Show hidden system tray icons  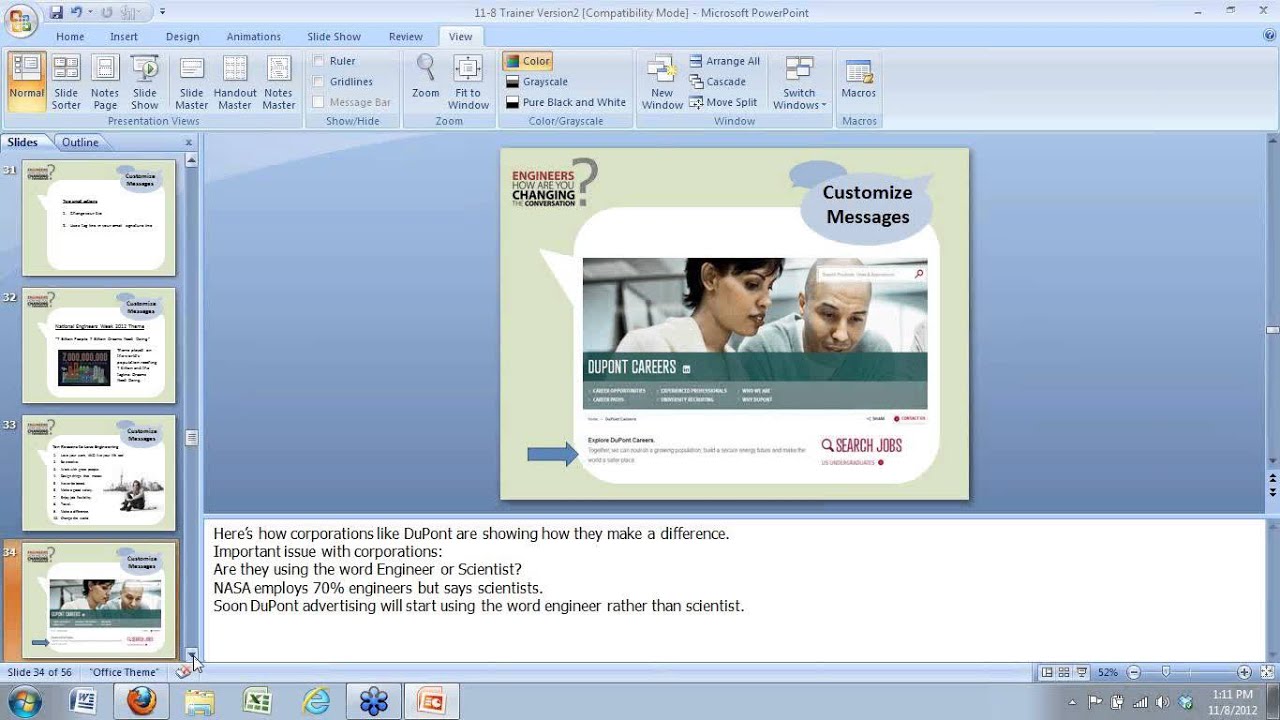(1074, 701)
